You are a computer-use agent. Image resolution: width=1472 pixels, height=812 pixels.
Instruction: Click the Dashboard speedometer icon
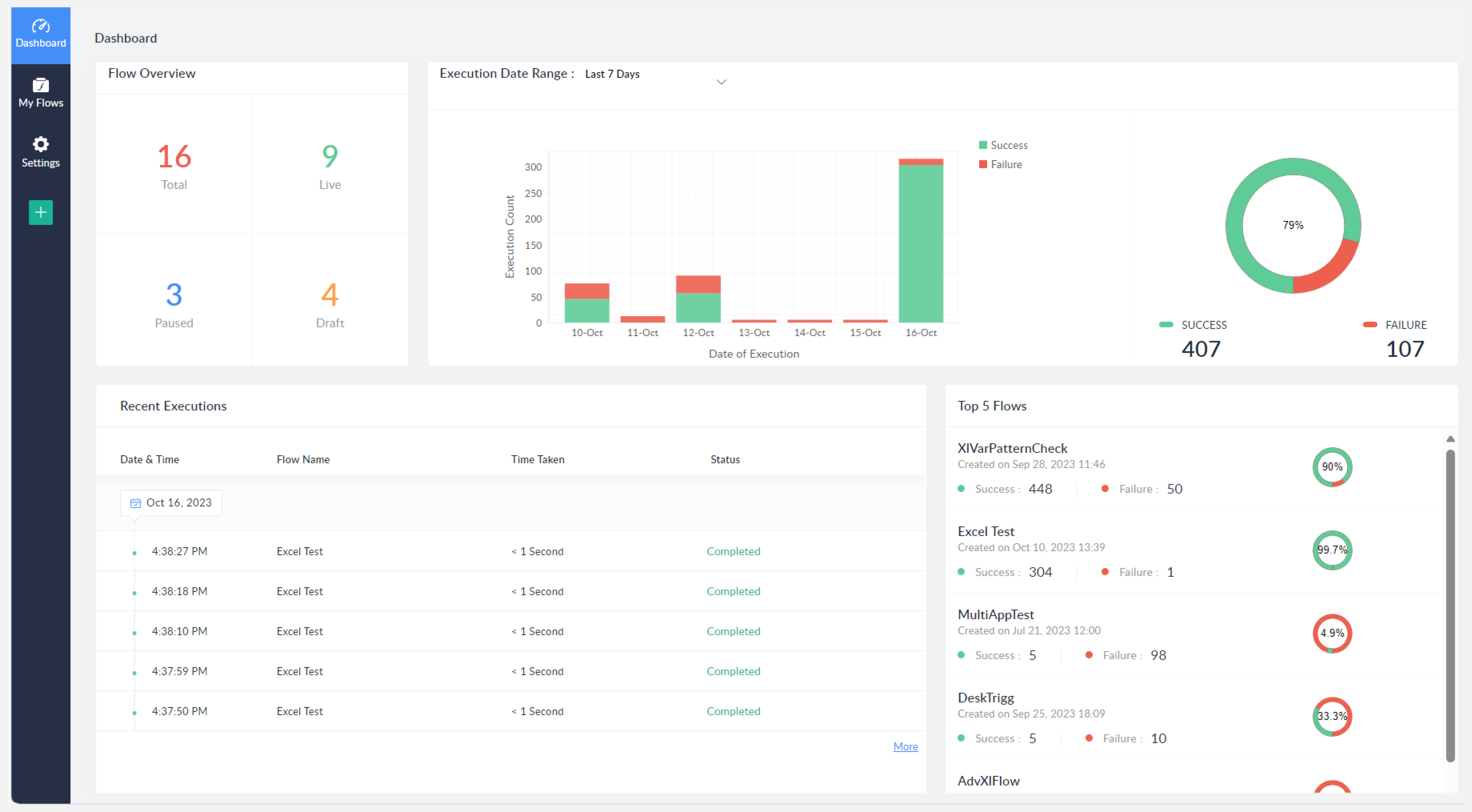point(41,26)
